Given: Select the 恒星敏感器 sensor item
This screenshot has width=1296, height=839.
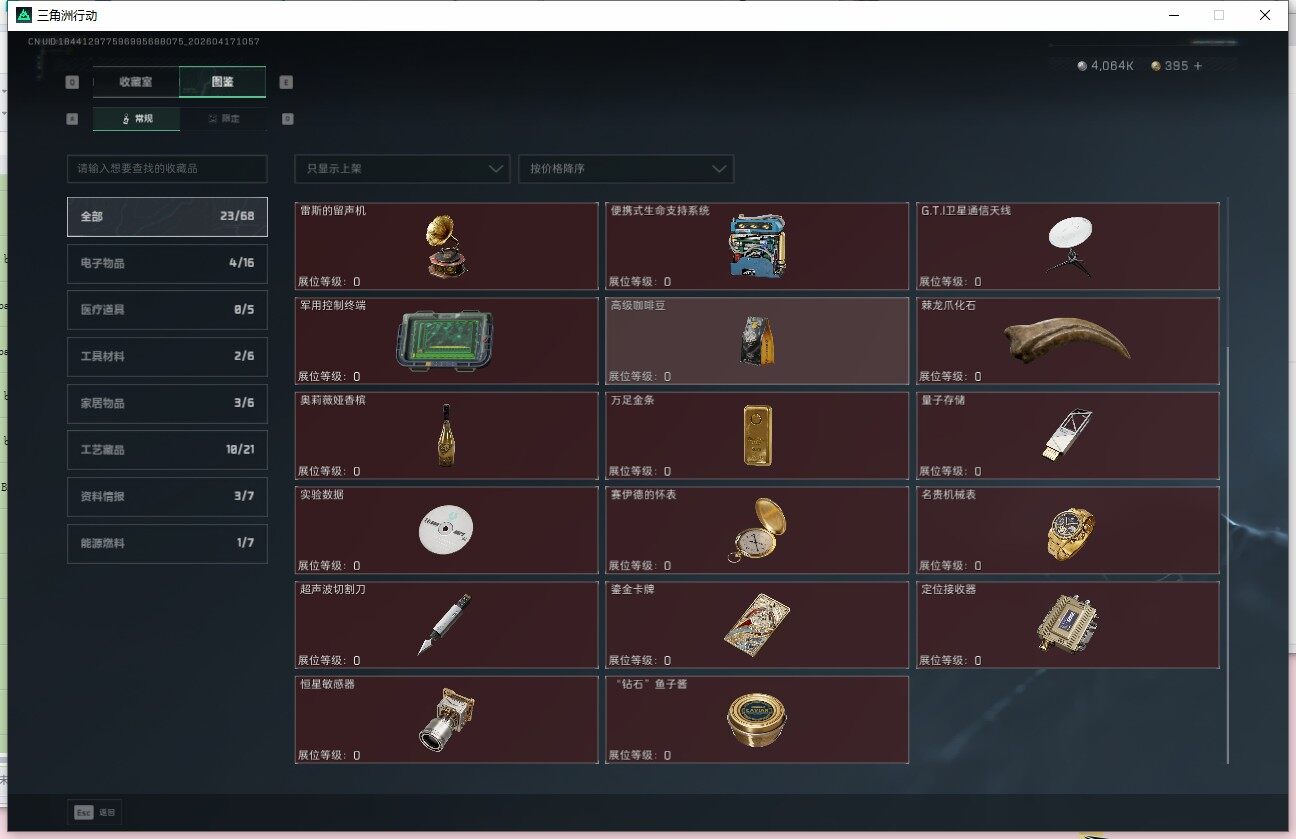Looking at the screenshot, I should [446, 720].
